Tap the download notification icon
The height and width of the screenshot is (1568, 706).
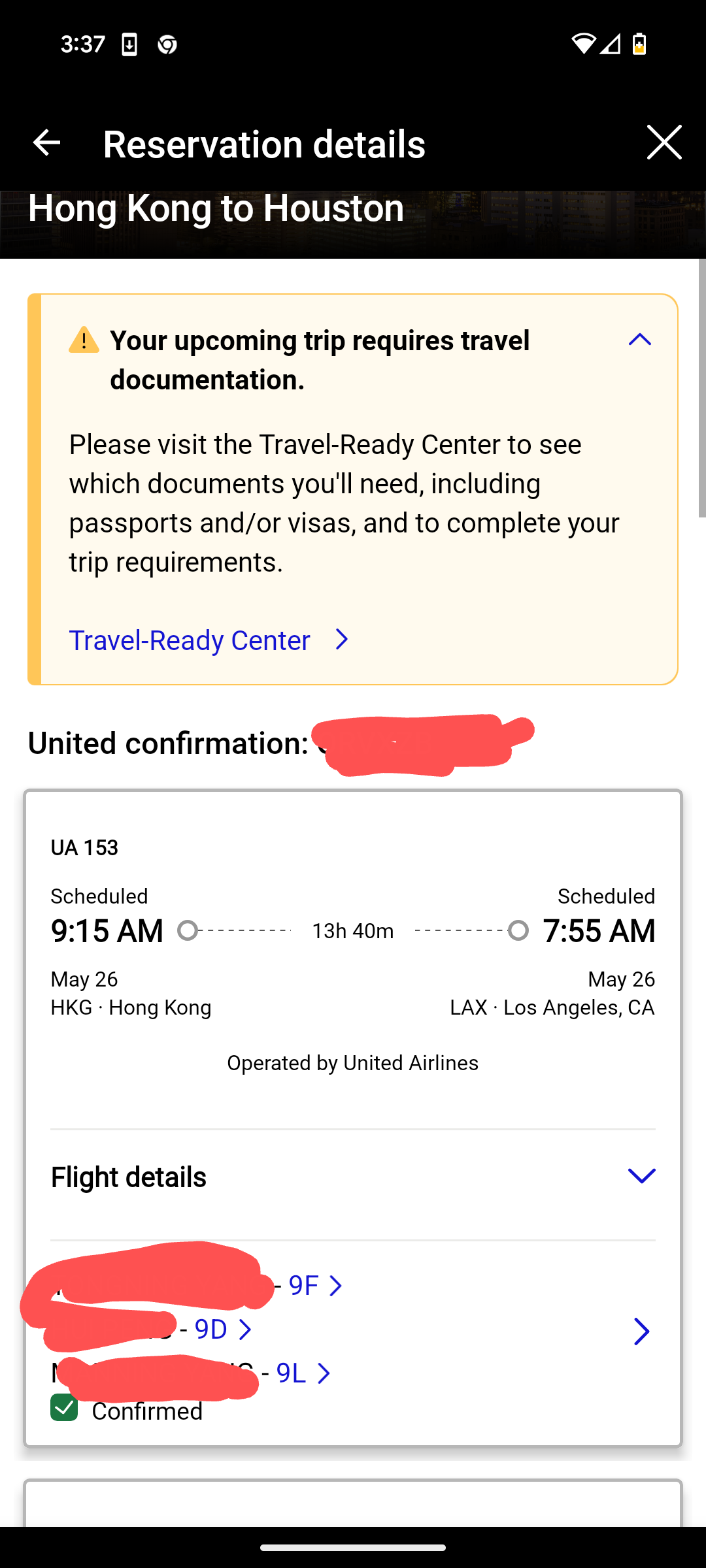(129, 44)
